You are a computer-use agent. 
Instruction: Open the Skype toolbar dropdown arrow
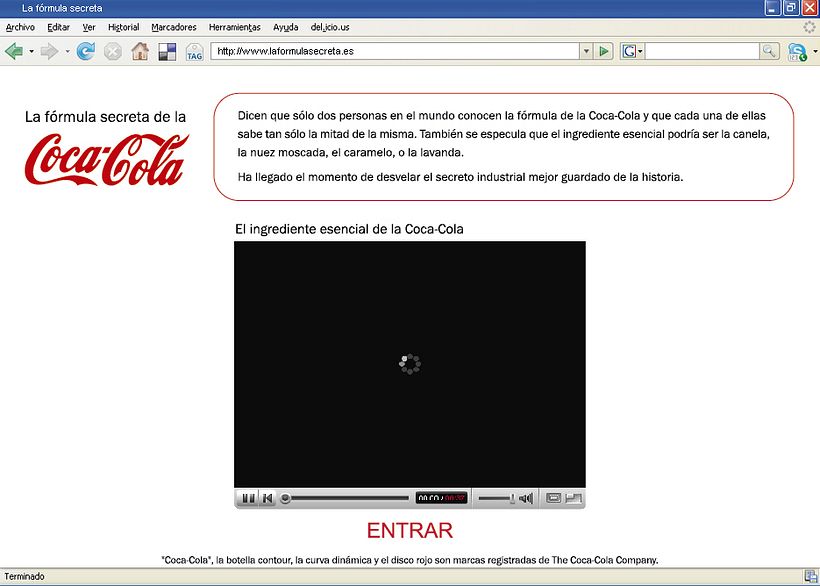pyautogui.click(x=814, y=51)
